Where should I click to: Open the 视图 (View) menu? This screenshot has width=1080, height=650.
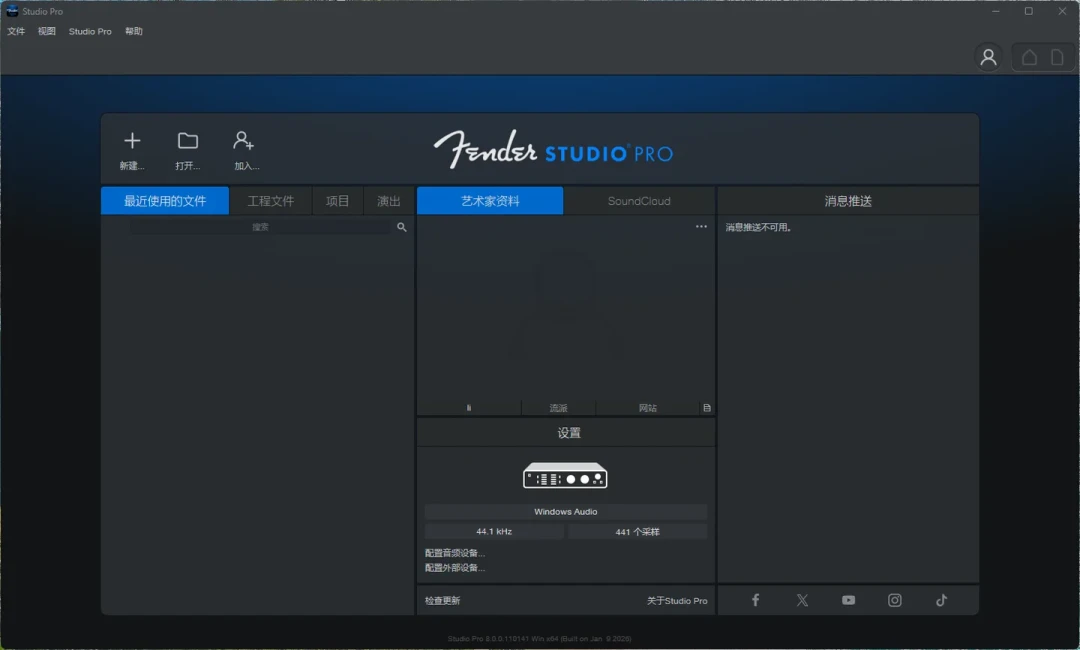coord(46,31)
